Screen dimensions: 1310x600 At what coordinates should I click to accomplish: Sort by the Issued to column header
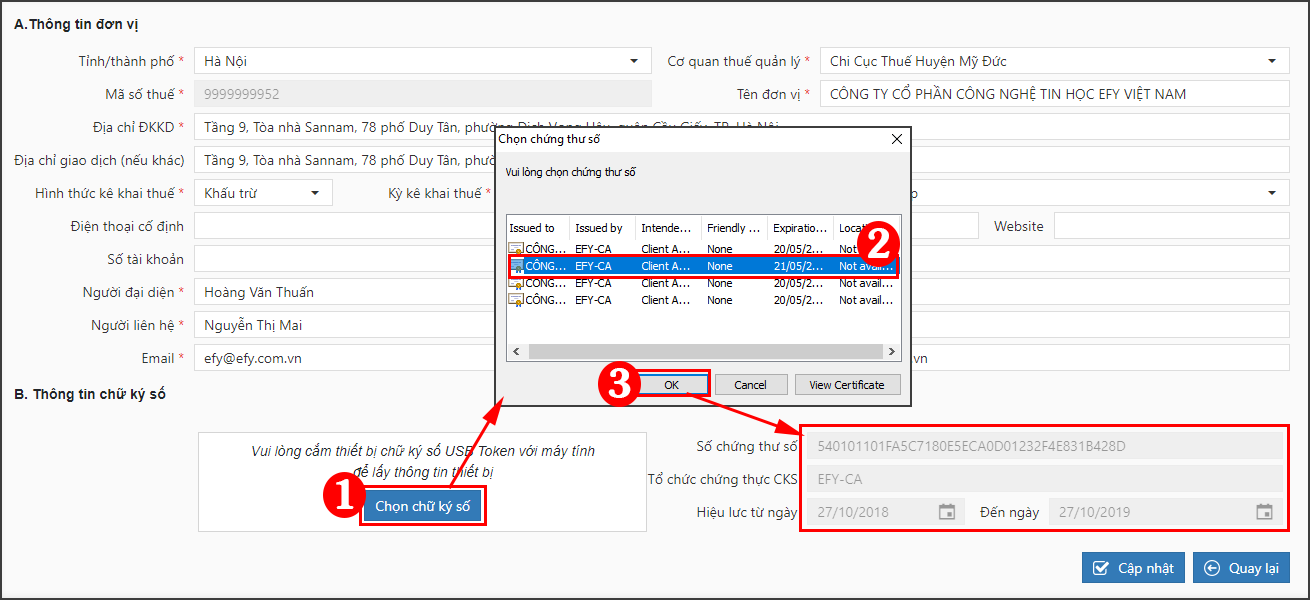538,228
